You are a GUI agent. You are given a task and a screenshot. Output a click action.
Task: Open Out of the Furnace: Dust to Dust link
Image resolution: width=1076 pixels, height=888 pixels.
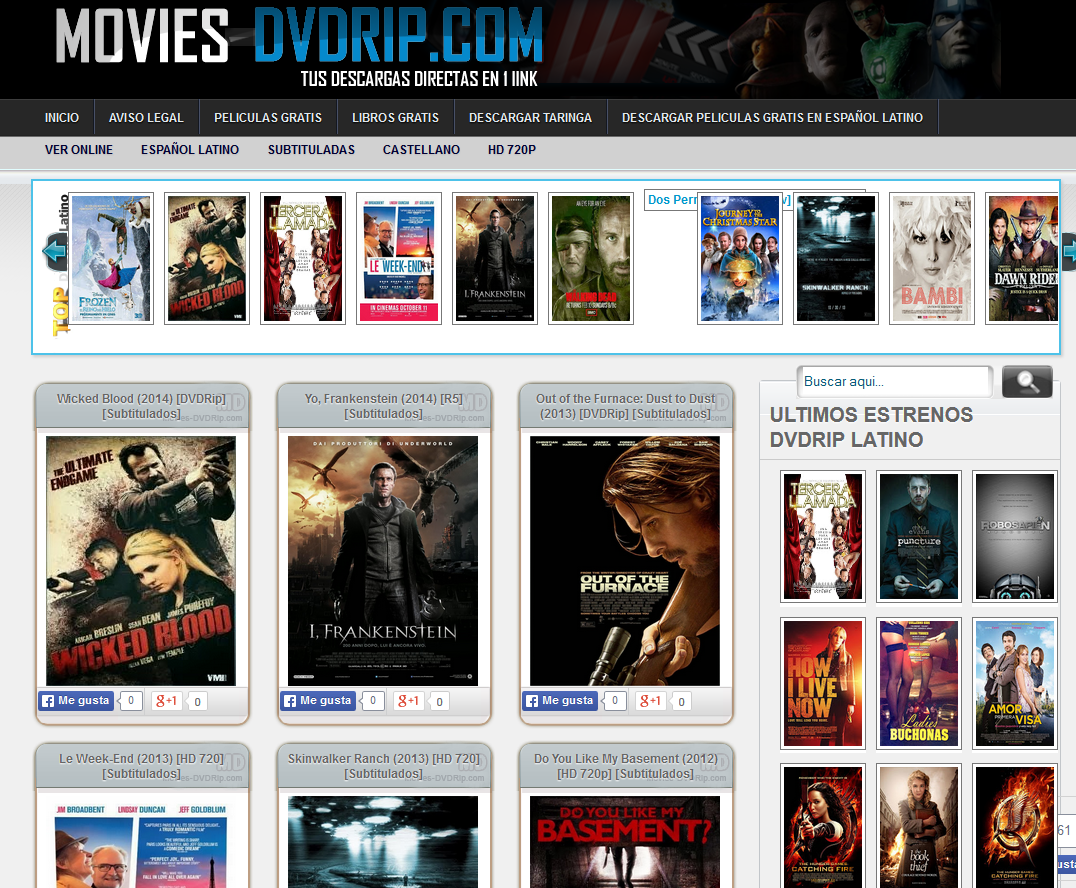coord(625,406)
